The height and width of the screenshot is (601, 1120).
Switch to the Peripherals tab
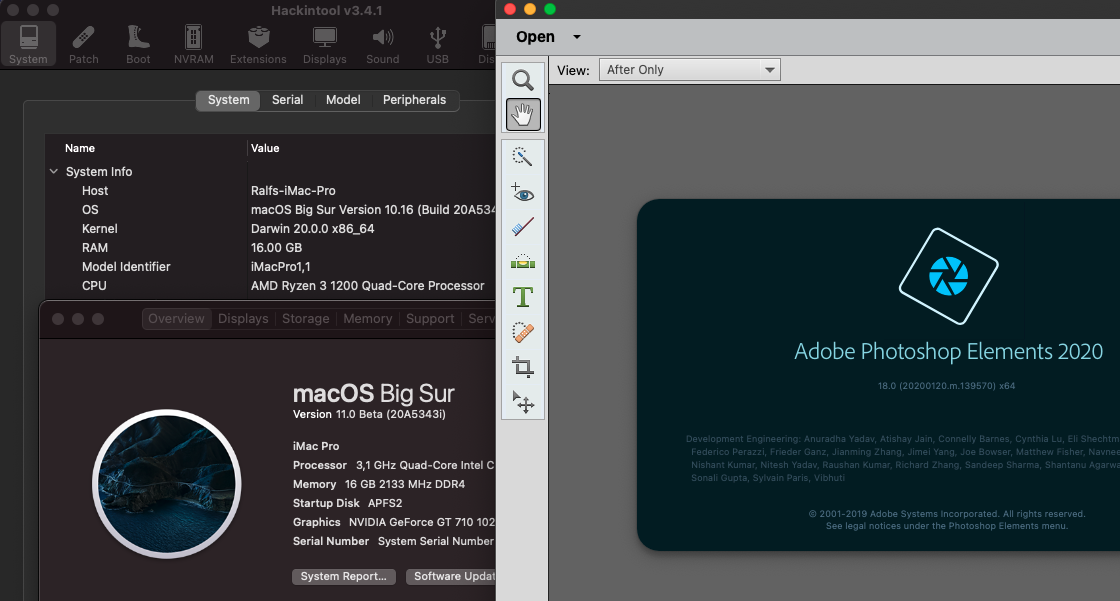click(x=414, y=100)
